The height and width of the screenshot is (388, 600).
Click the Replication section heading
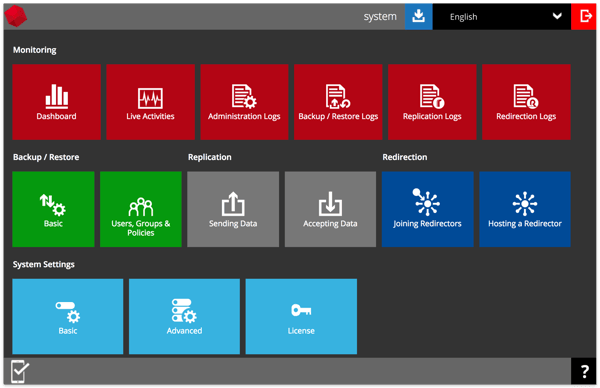click(210, 157)
